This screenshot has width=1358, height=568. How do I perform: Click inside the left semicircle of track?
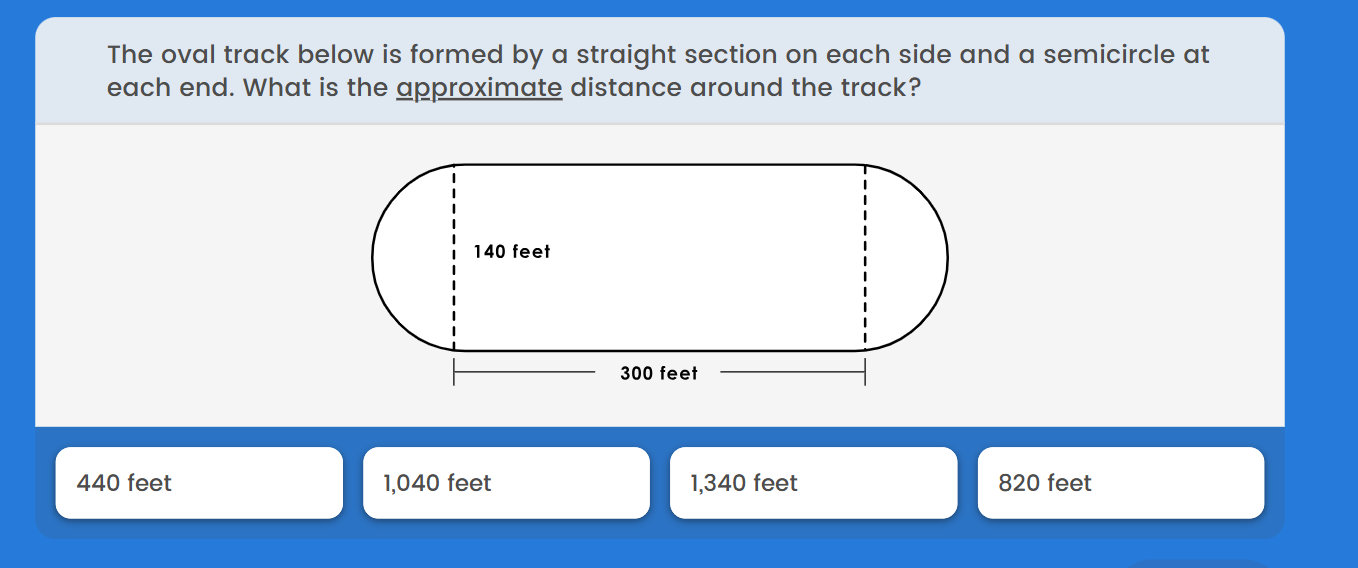pos(413,258)
